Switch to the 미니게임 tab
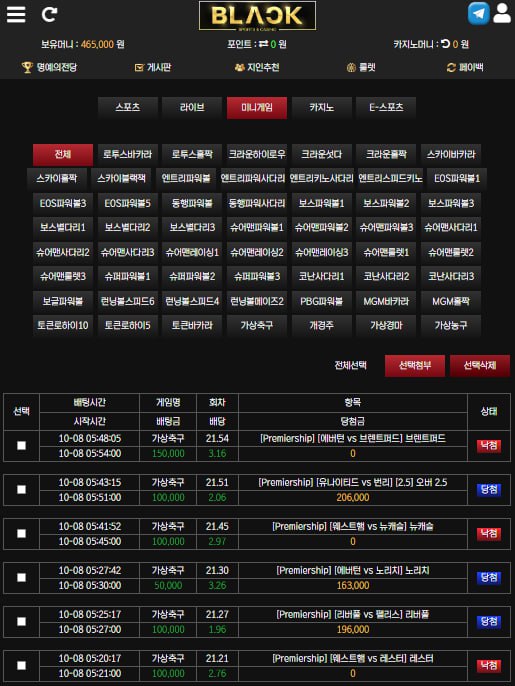515x686 pixels. click(x=257, y=108)
